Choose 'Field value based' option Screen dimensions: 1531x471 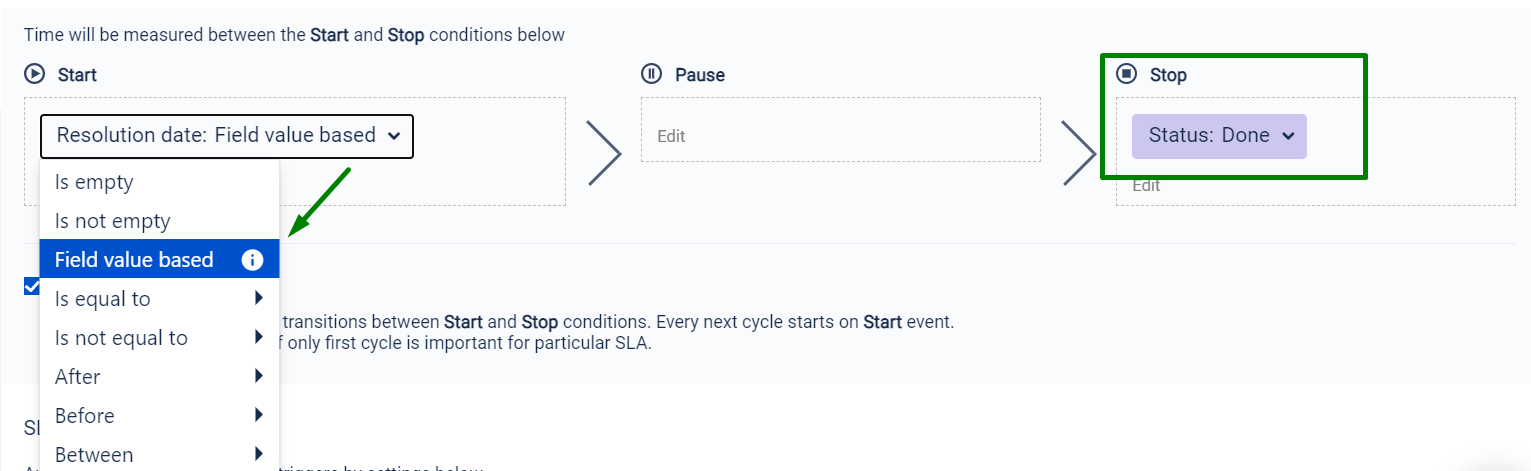point(134,260)
